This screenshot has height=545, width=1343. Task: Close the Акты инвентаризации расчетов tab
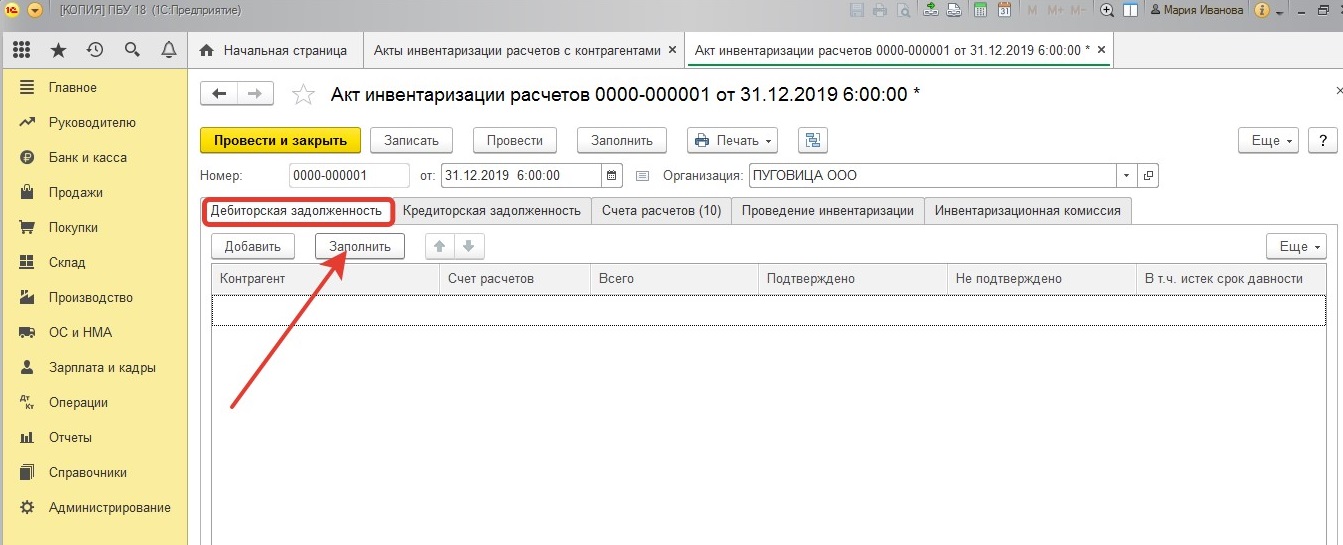tap(672, 50)
